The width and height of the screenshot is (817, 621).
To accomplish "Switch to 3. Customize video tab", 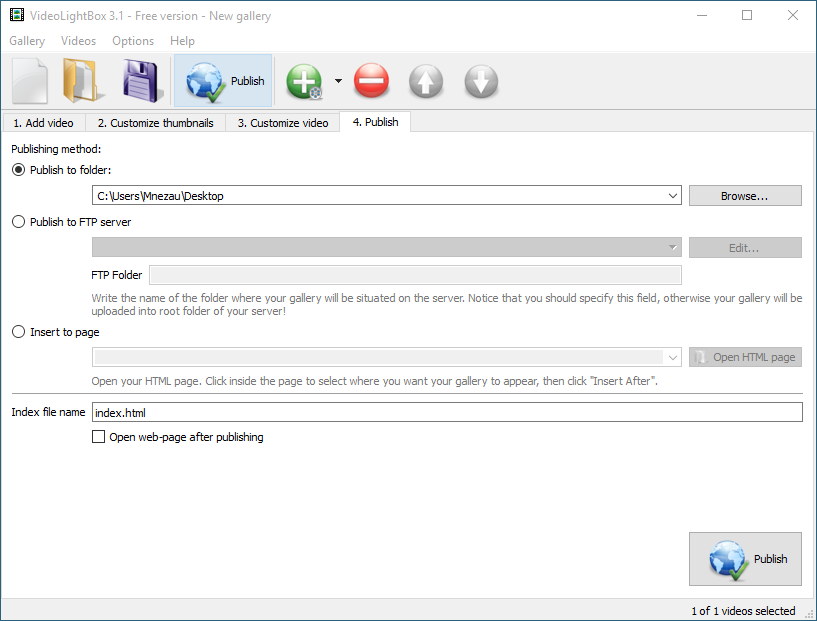I will point(283,123).
